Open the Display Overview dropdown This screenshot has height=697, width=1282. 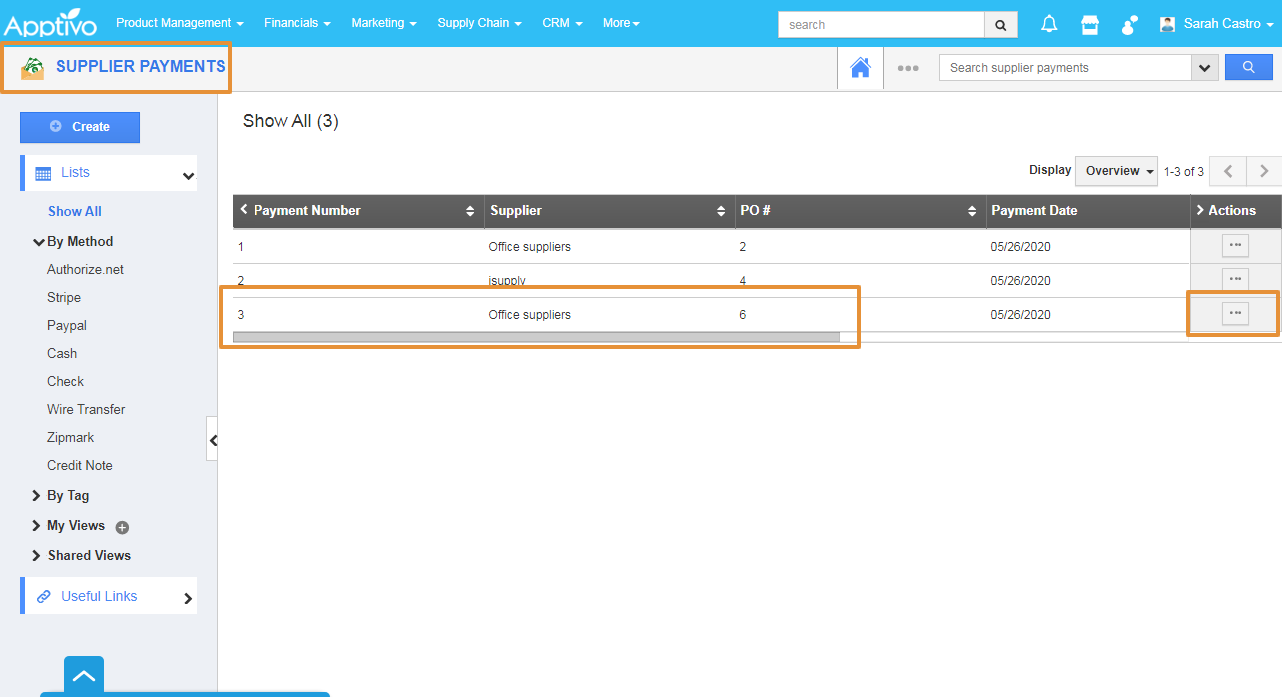1116,171
